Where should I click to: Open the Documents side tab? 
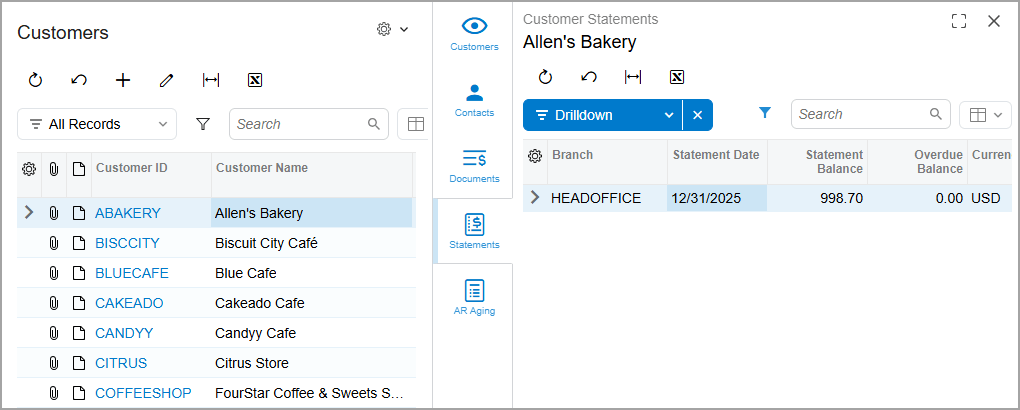[474, 165]
